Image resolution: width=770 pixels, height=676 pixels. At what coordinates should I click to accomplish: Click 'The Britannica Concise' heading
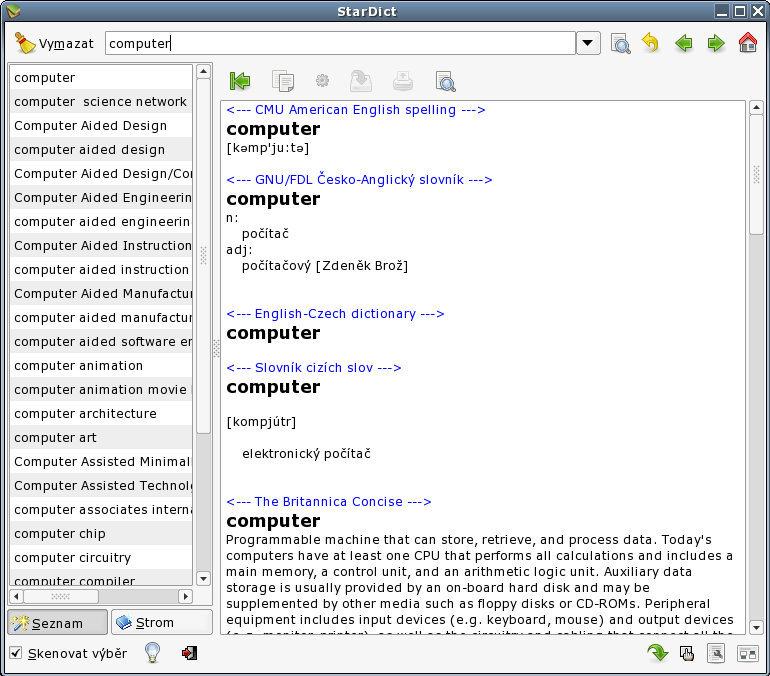pos(329,502)
